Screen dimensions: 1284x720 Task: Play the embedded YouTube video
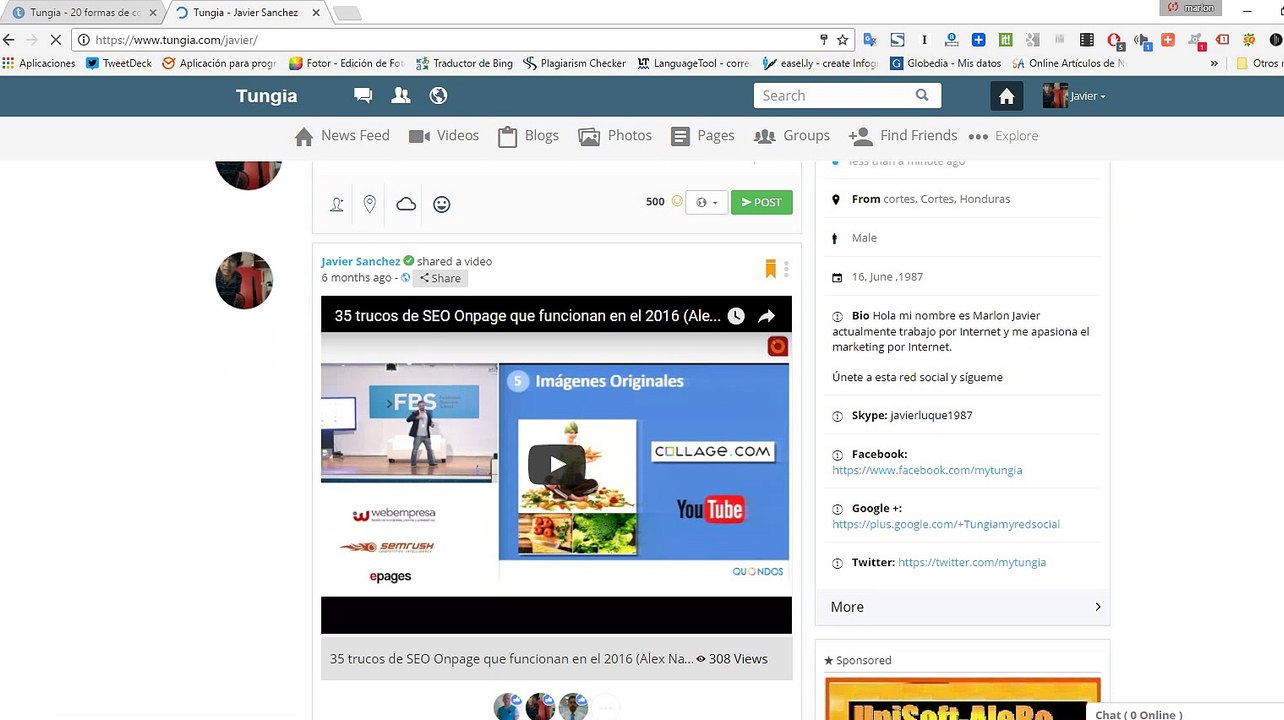click(557, 463)
